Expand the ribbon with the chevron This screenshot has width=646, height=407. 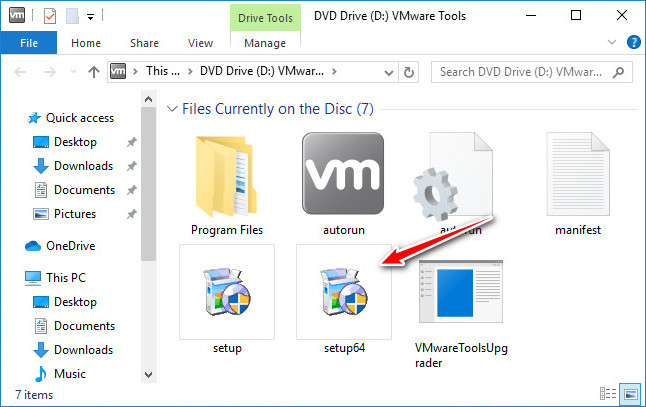[612, 42]
